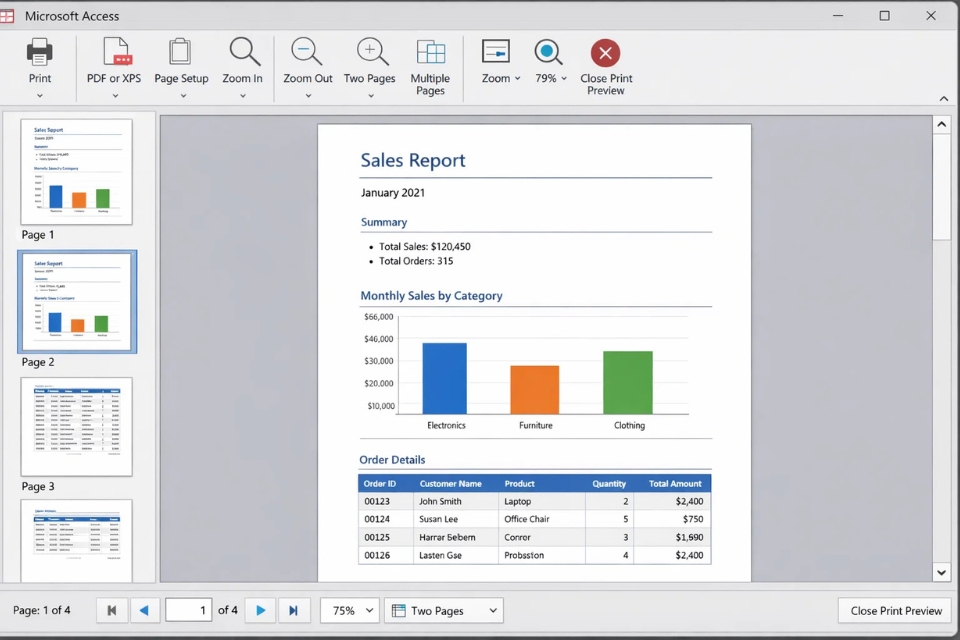Export using the PDF or XPS icon
The width and height of the screenshot is (960, 640).
coord(116,52)
